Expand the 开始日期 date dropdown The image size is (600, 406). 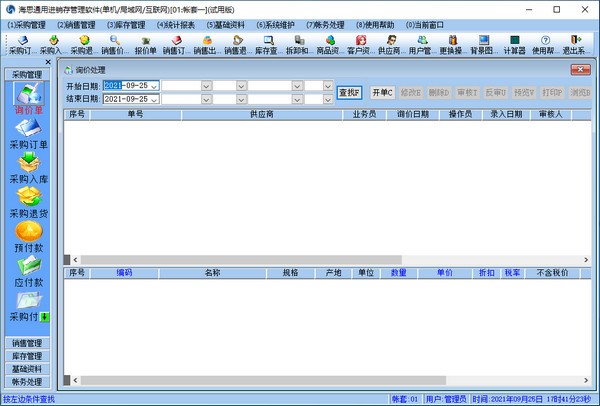coord(154,86)
